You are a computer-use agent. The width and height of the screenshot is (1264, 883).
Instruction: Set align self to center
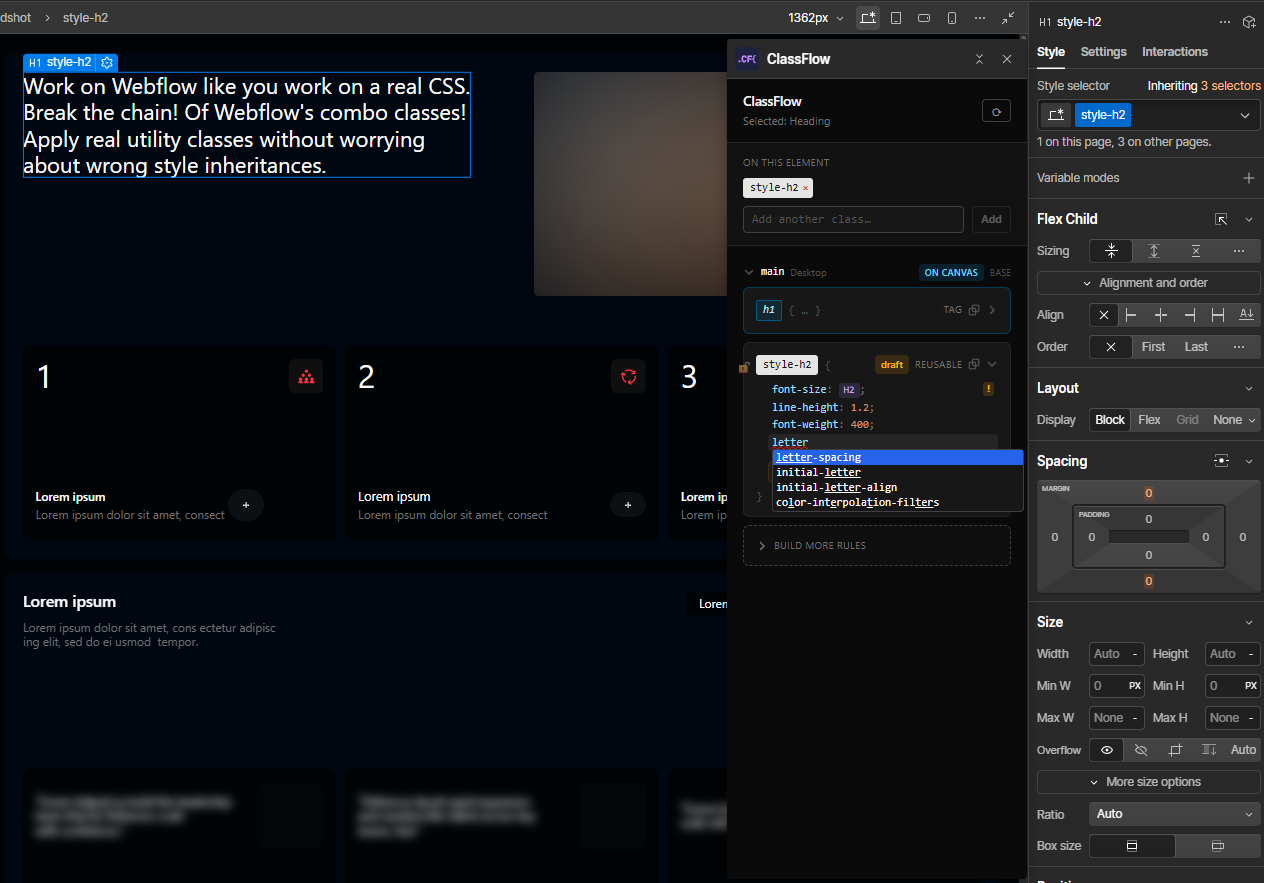(x=1160, y=315)
